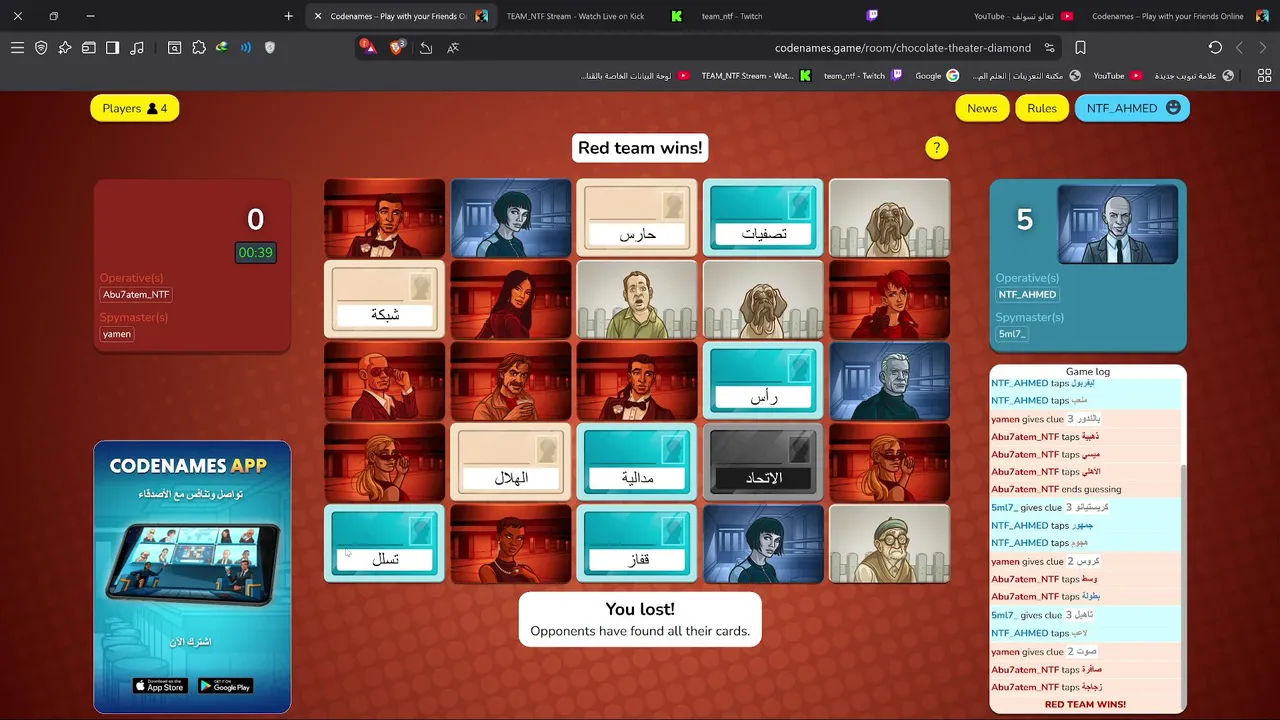Click the تصفيات word card

(763, 218)
